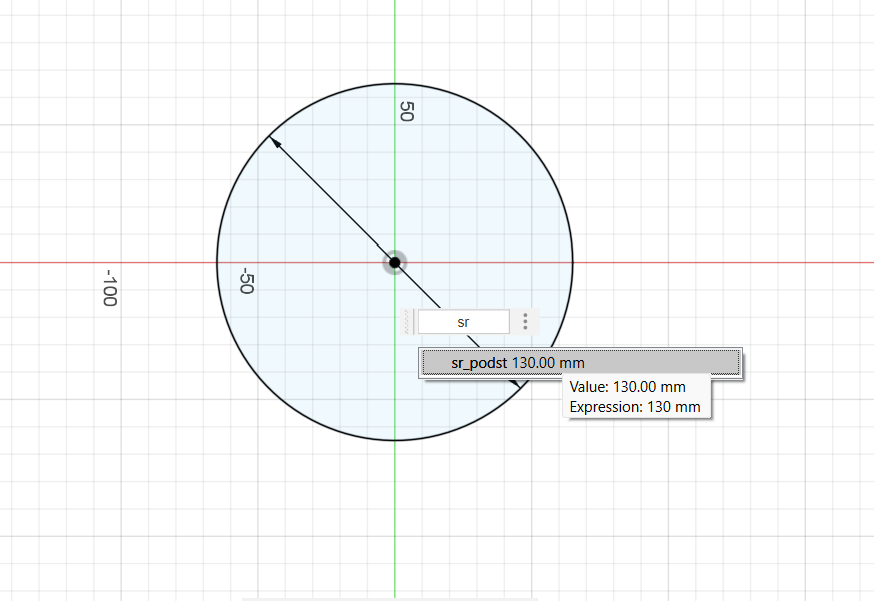874x601 pixels.
Task: Click the 'Expression: 130 mm' tooltip text
Action: (x=635, y=407)
